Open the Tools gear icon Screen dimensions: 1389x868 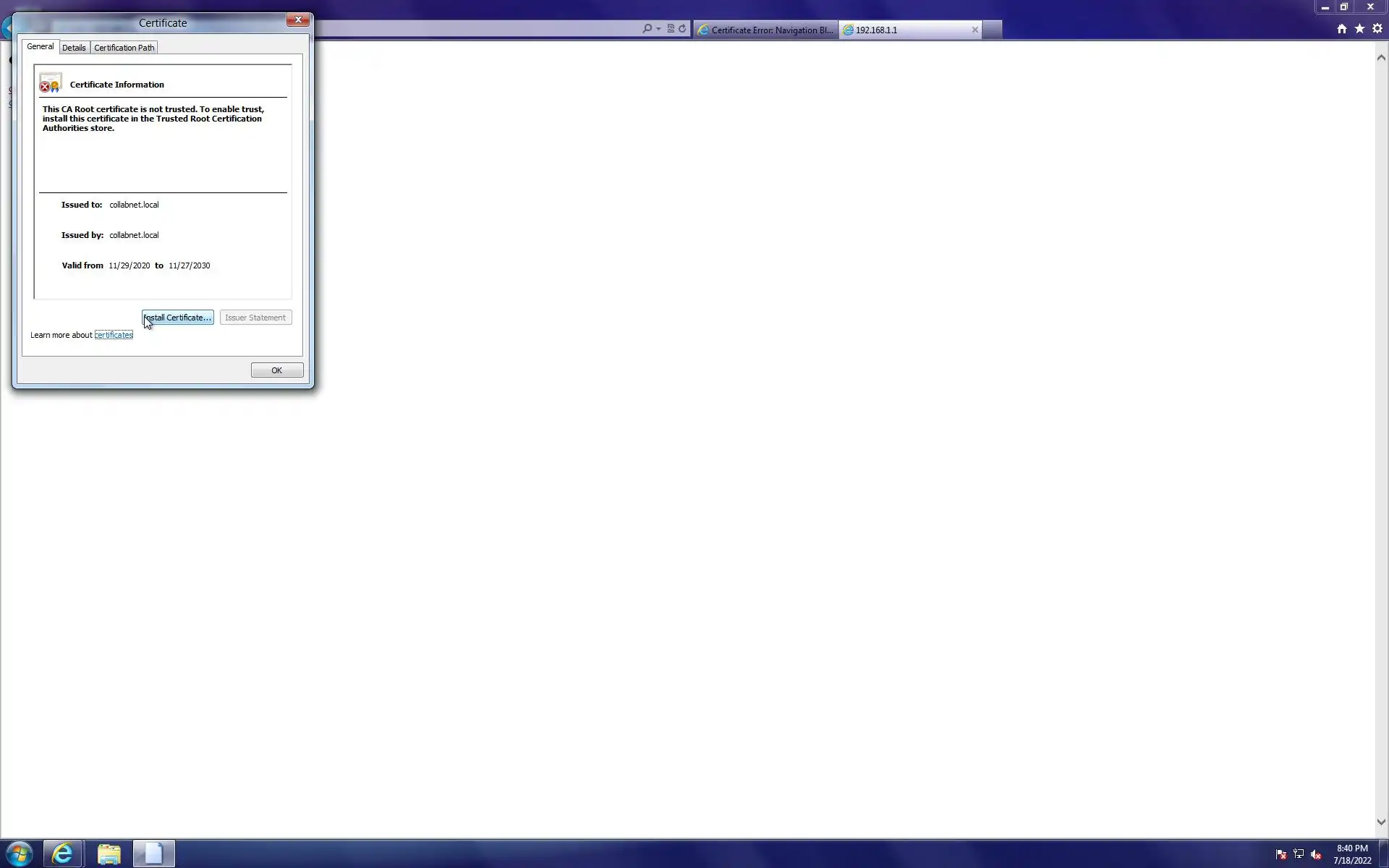click(1377, 29)
